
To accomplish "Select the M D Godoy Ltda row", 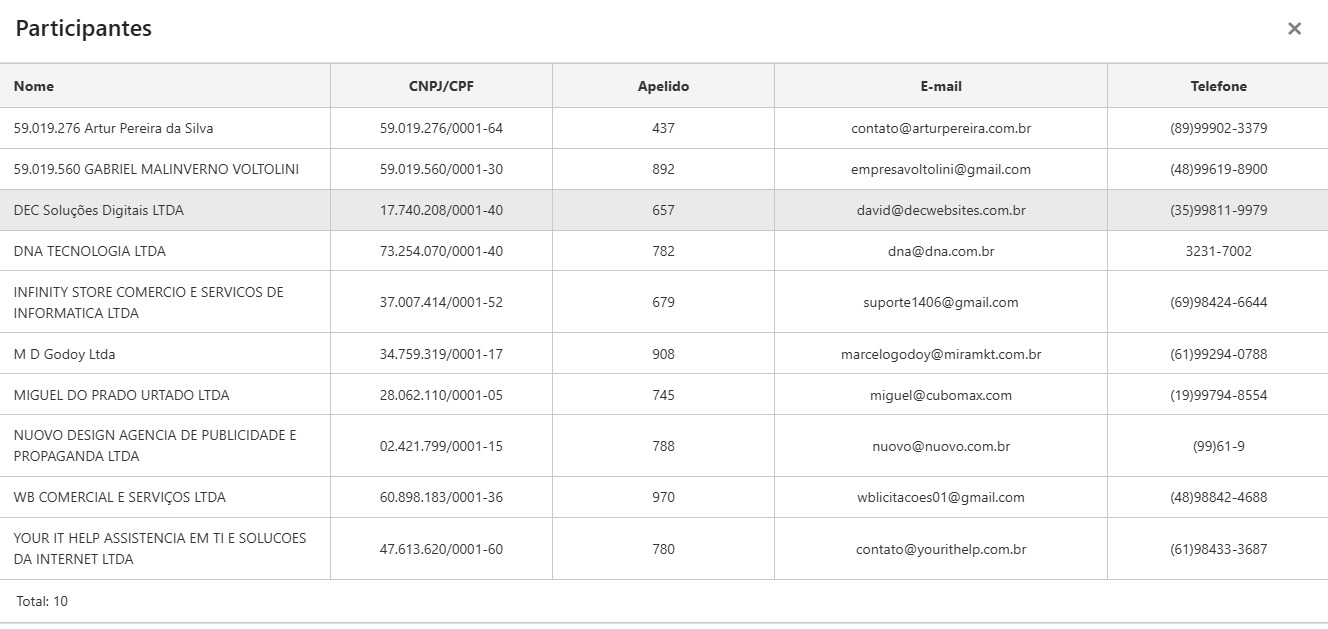I will click(x=64, y=354).
